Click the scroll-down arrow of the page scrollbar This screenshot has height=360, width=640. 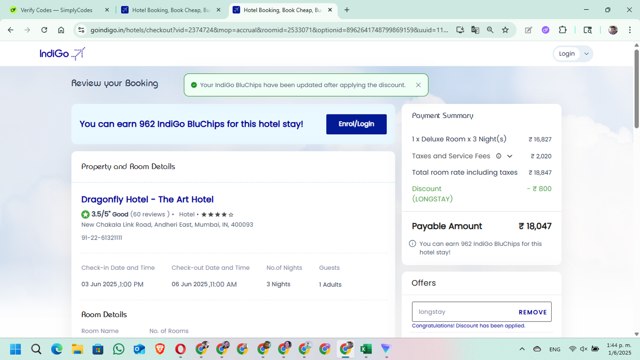click(x=636, y=334)
